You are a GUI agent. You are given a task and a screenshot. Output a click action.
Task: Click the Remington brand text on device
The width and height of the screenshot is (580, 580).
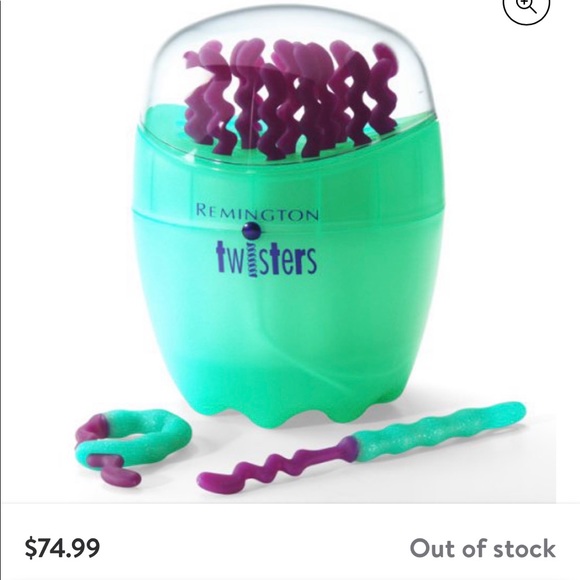257,212
